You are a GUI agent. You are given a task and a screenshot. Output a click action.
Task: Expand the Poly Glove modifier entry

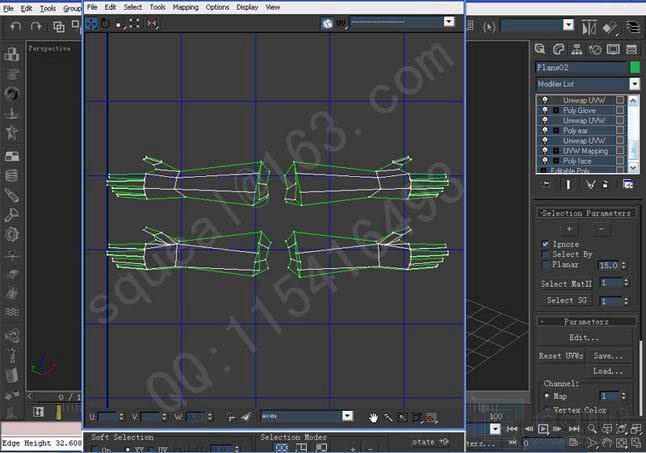pos(555,110)
